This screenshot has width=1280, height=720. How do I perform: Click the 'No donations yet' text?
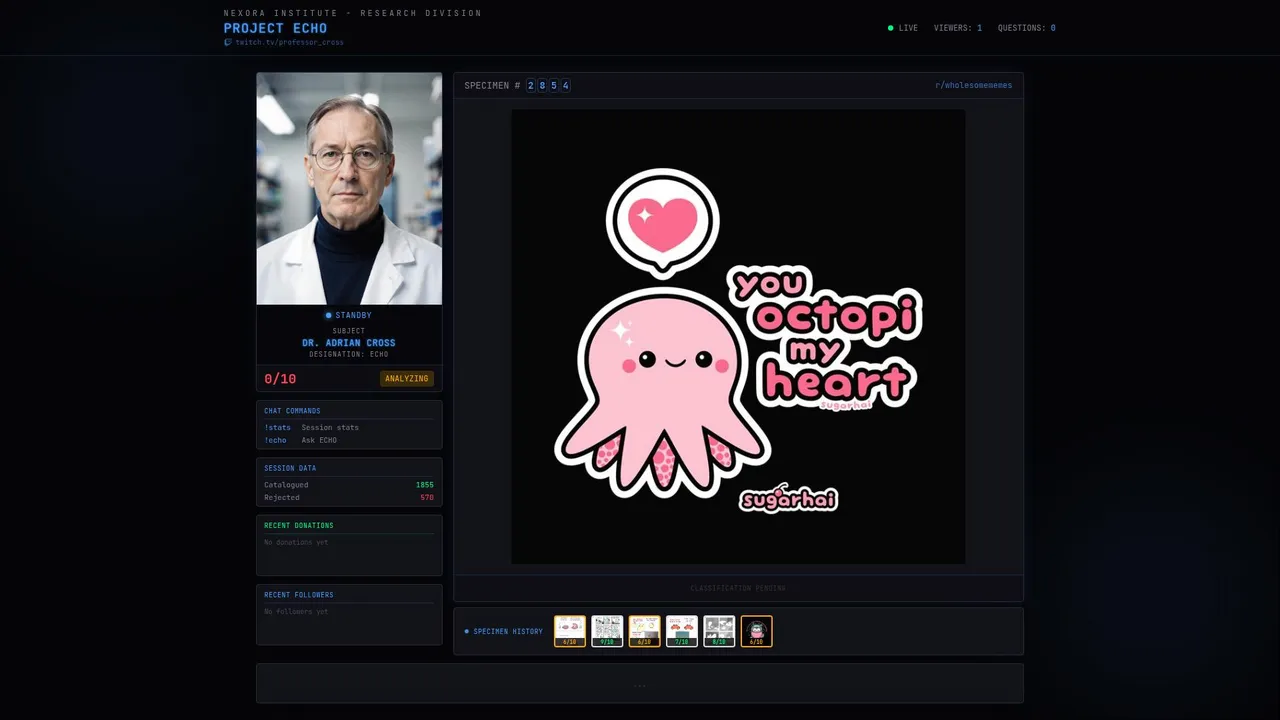[x=296, y=542]
